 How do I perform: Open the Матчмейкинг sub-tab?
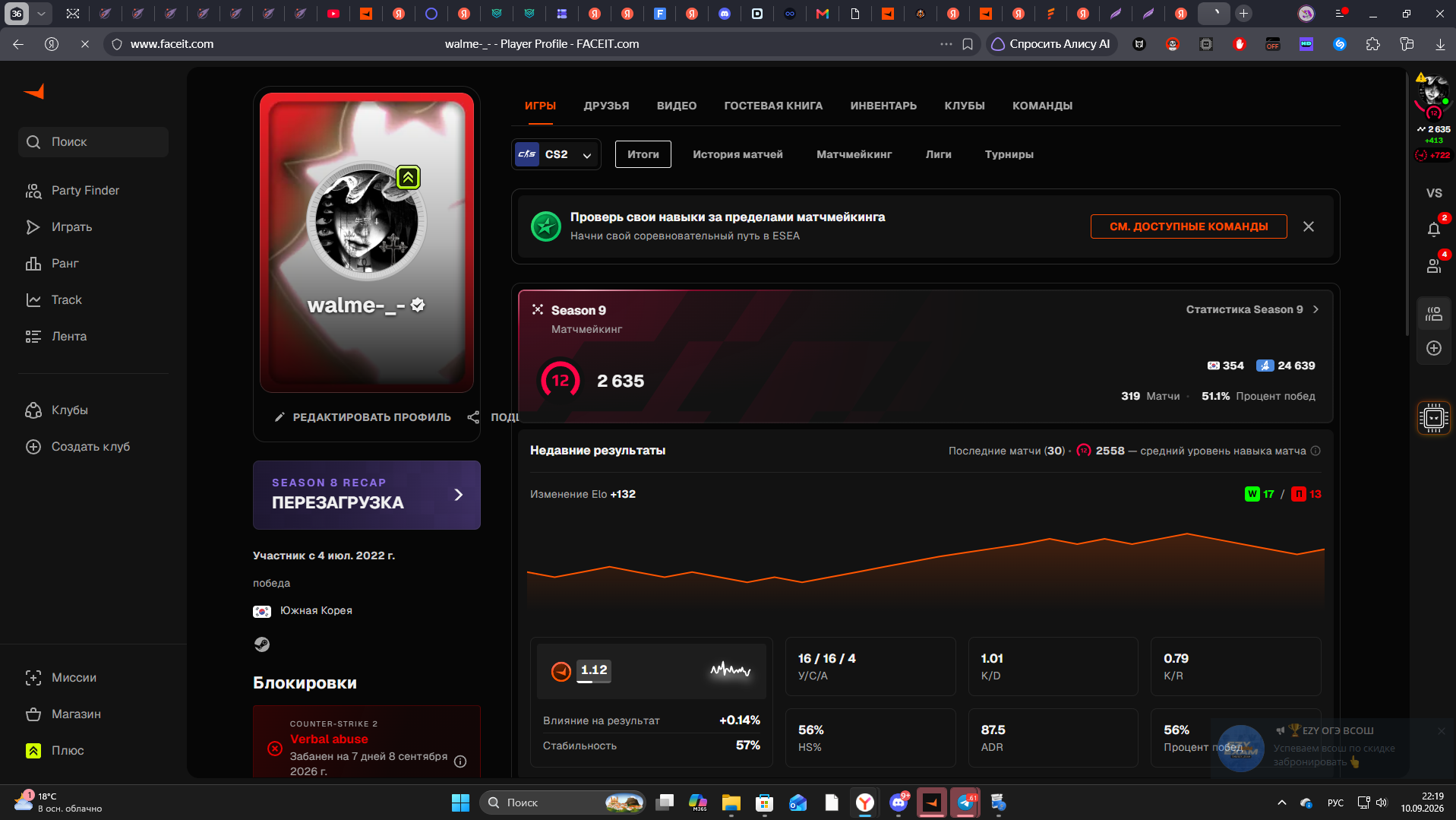coord(854,154)
